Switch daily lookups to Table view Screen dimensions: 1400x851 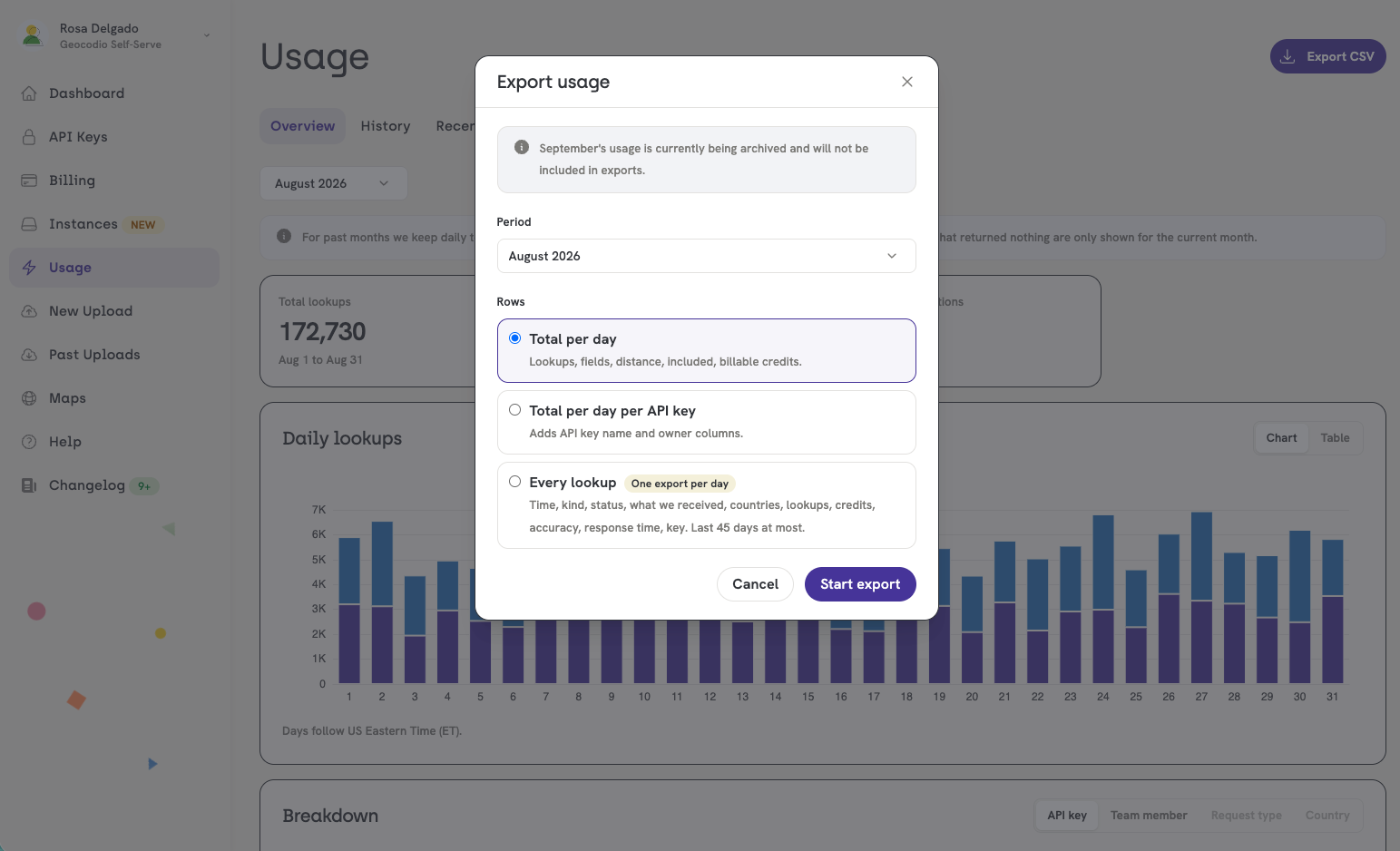[1335, 438]
